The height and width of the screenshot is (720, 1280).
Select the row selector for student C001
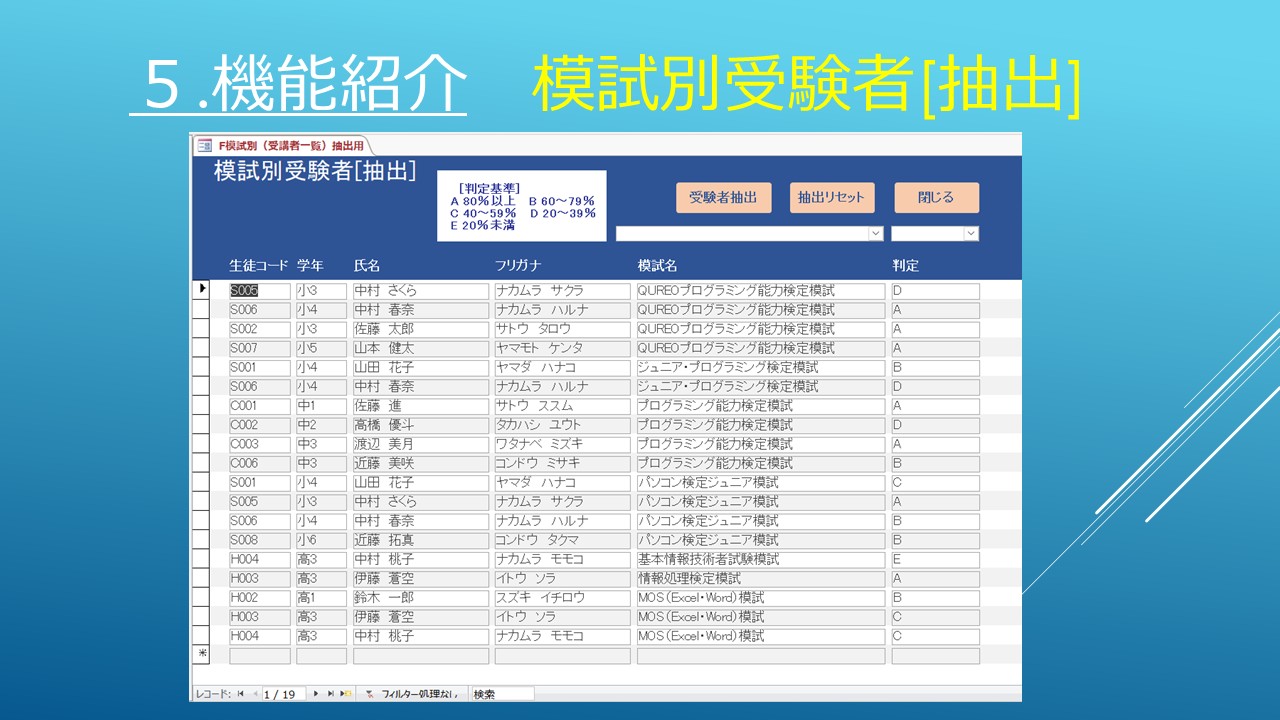coord(202,406)
